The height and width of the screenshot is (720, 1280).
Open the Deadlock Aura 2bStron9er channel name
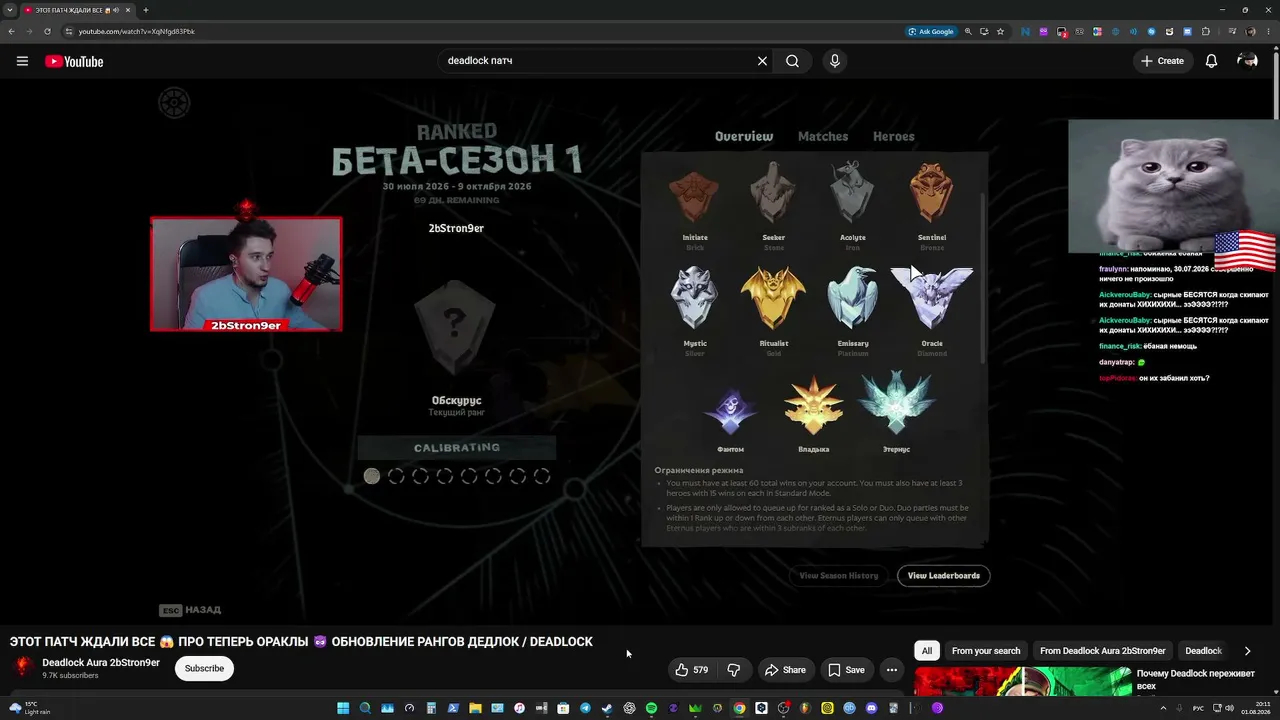pos(101,662)
